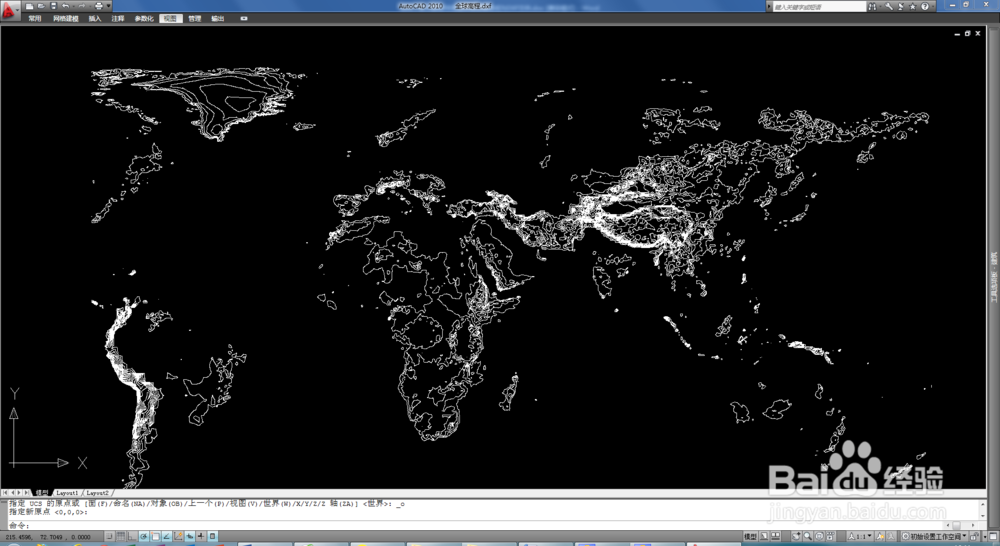Open the 注释 ribbon tab

click(118, 18)
